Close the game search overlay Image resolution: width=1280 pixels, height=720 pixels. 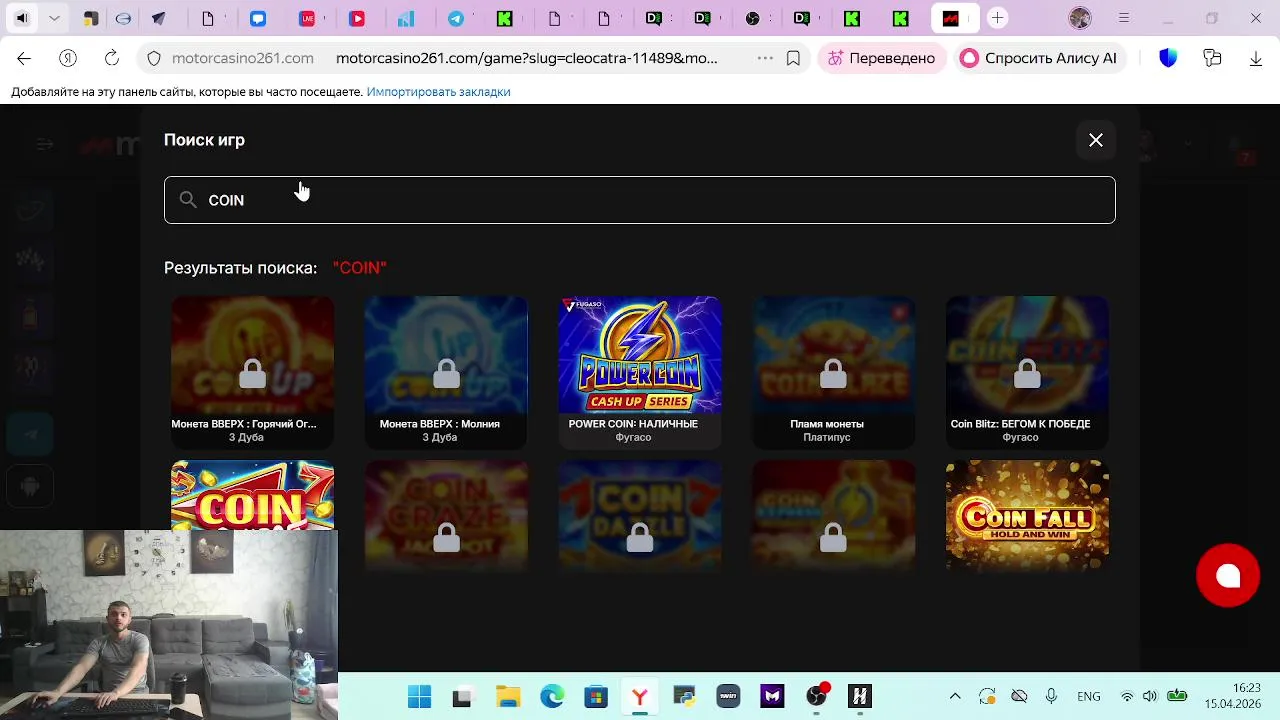(x=1096, y=140)
